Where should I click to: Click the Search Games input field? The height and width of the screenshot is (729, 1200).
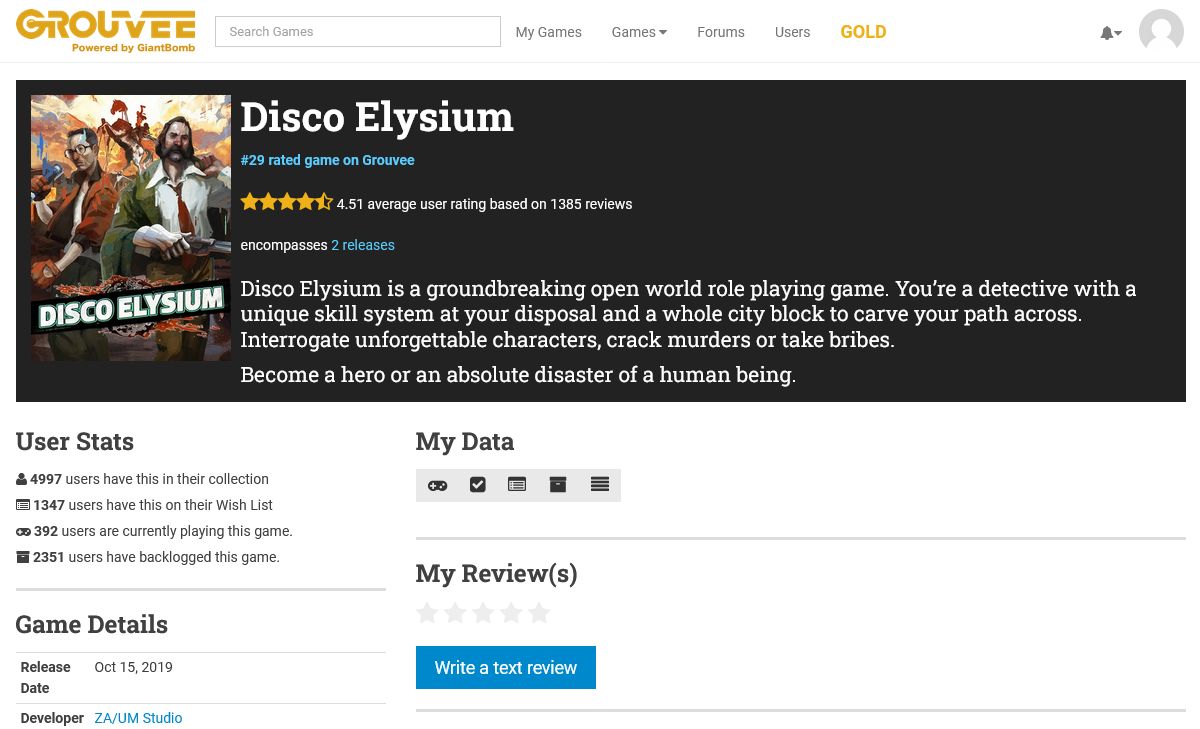[357, 32]
